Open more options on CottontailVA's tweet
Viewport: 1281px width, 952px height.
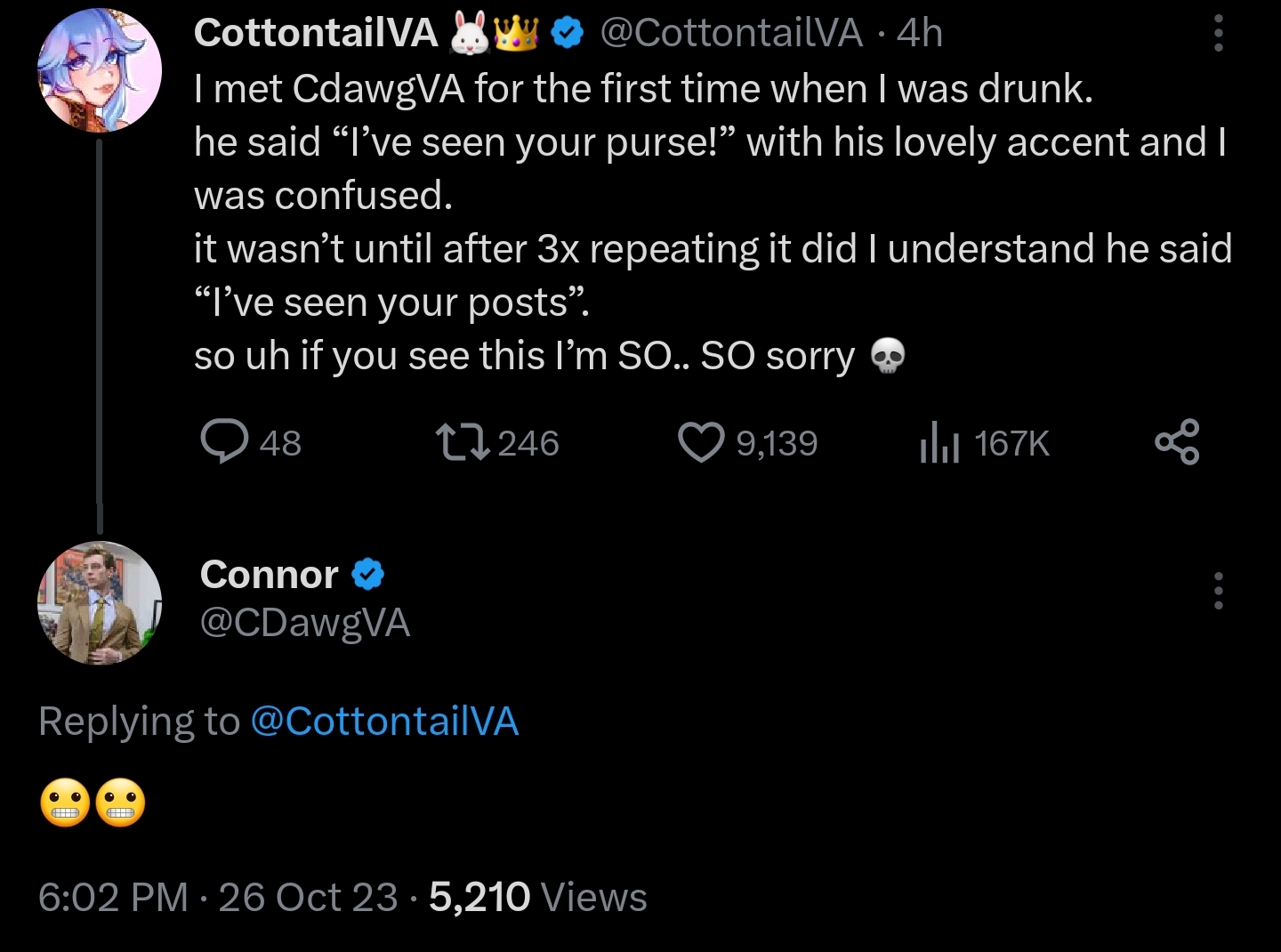(x=1218, y=34)
